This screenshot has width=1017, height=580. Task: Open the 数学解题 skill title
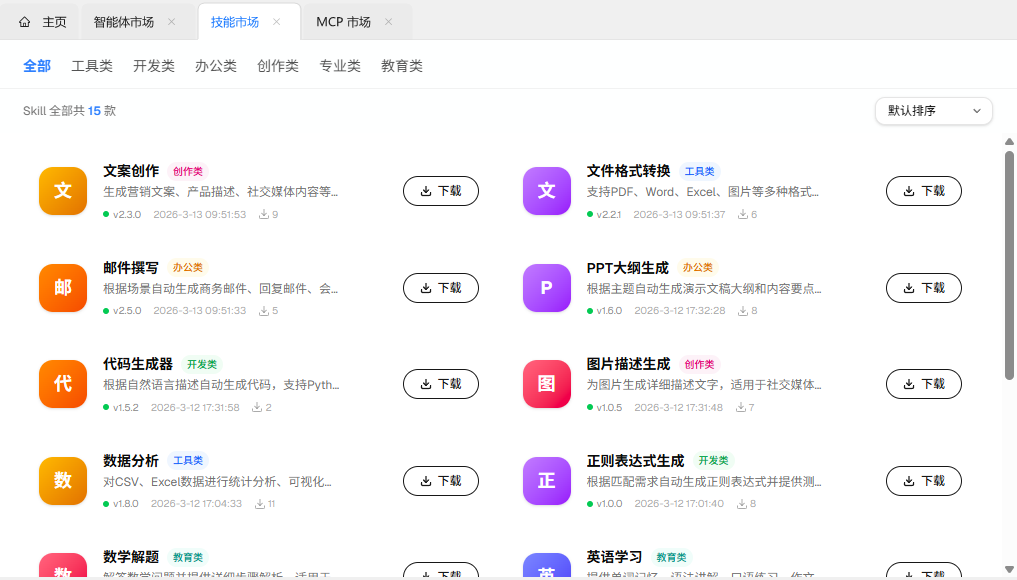(131, 557)
